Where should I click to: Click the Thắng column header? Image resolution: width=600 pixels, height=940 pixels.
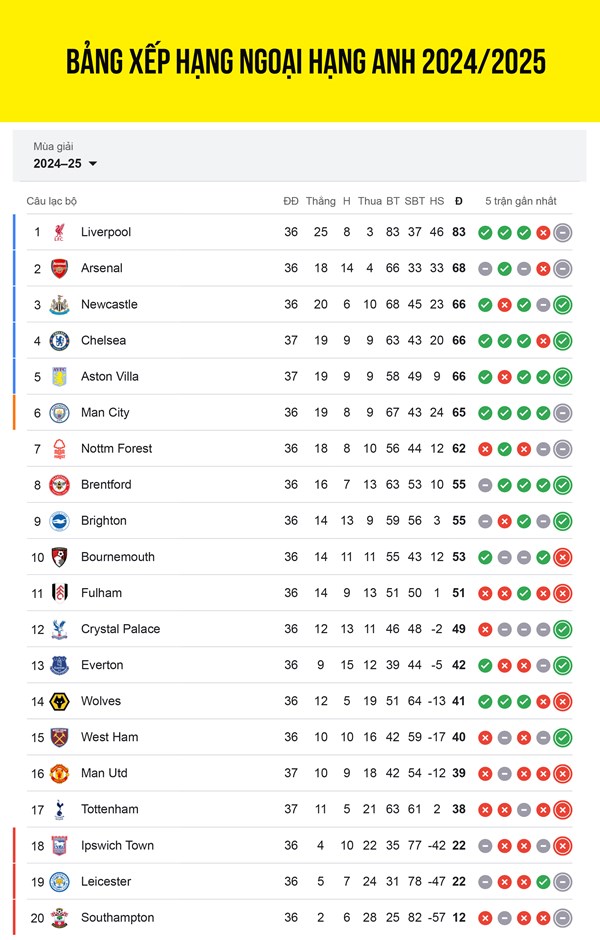321,201
